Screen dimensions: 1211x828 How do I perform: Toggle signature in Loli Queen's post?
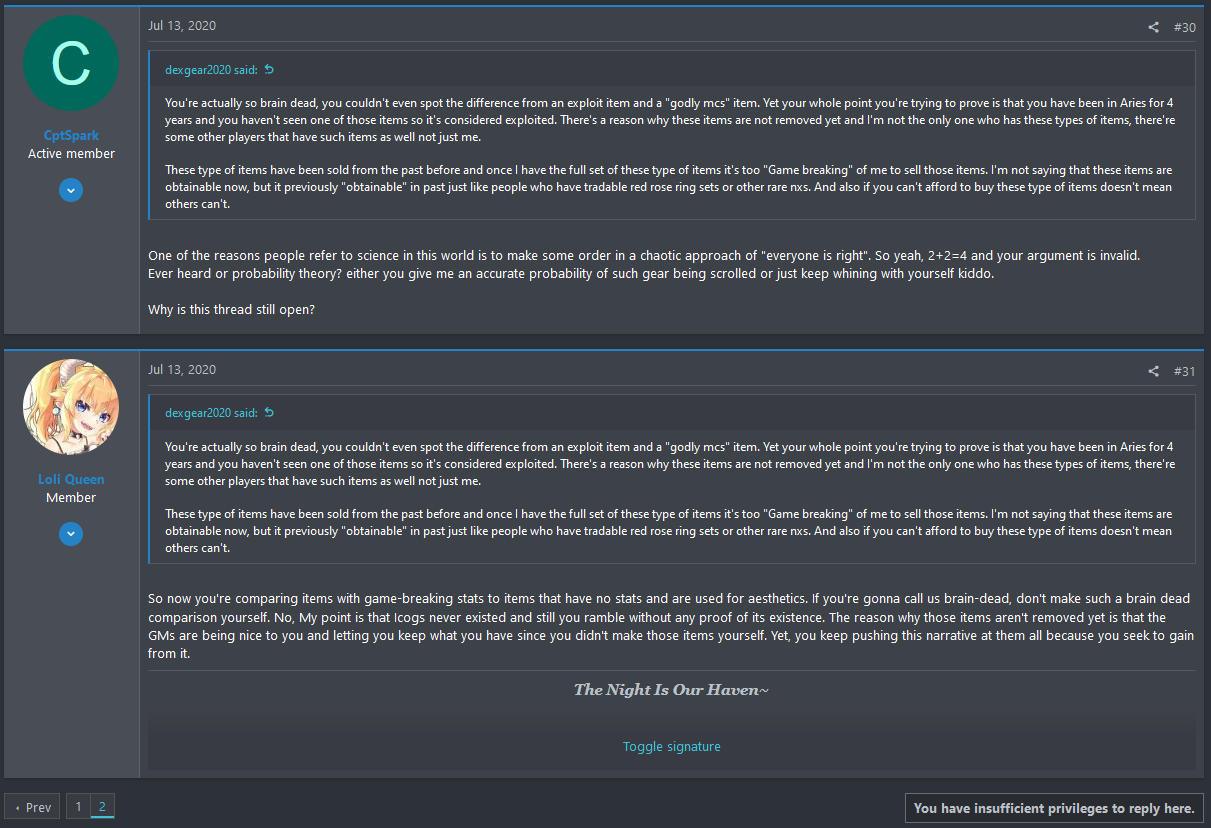672,746
